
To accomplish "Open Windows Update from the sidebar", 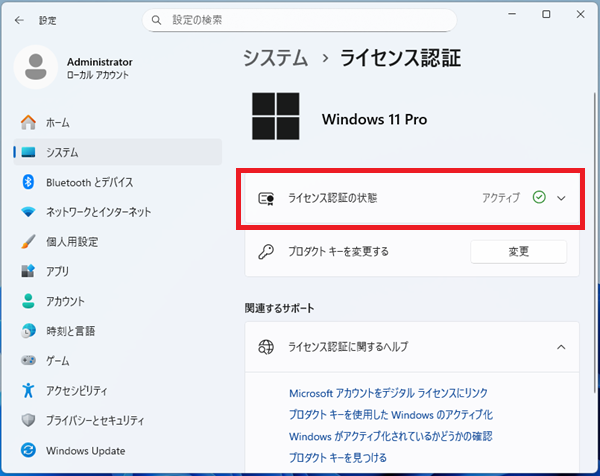I will (x=86, y=450).
